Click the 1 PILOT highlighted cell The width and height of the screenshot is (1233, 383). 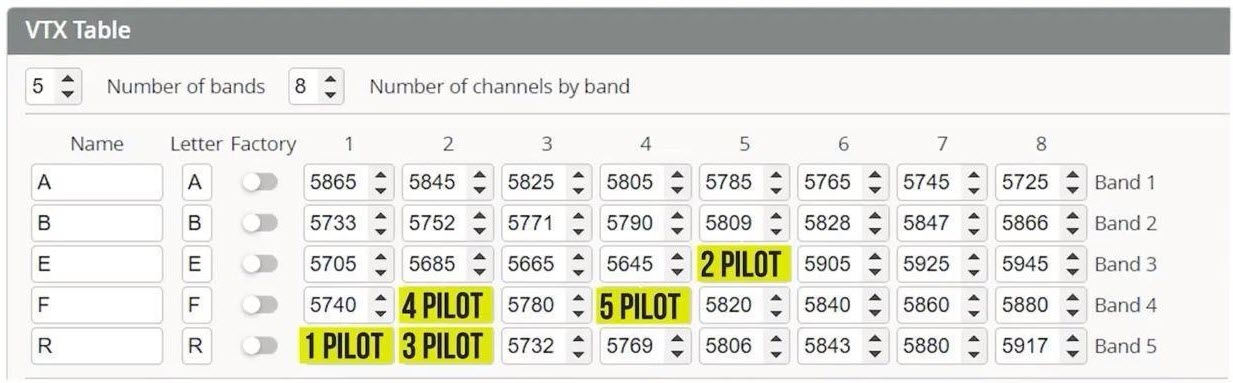pyautogui.click(x=346, y=346)
